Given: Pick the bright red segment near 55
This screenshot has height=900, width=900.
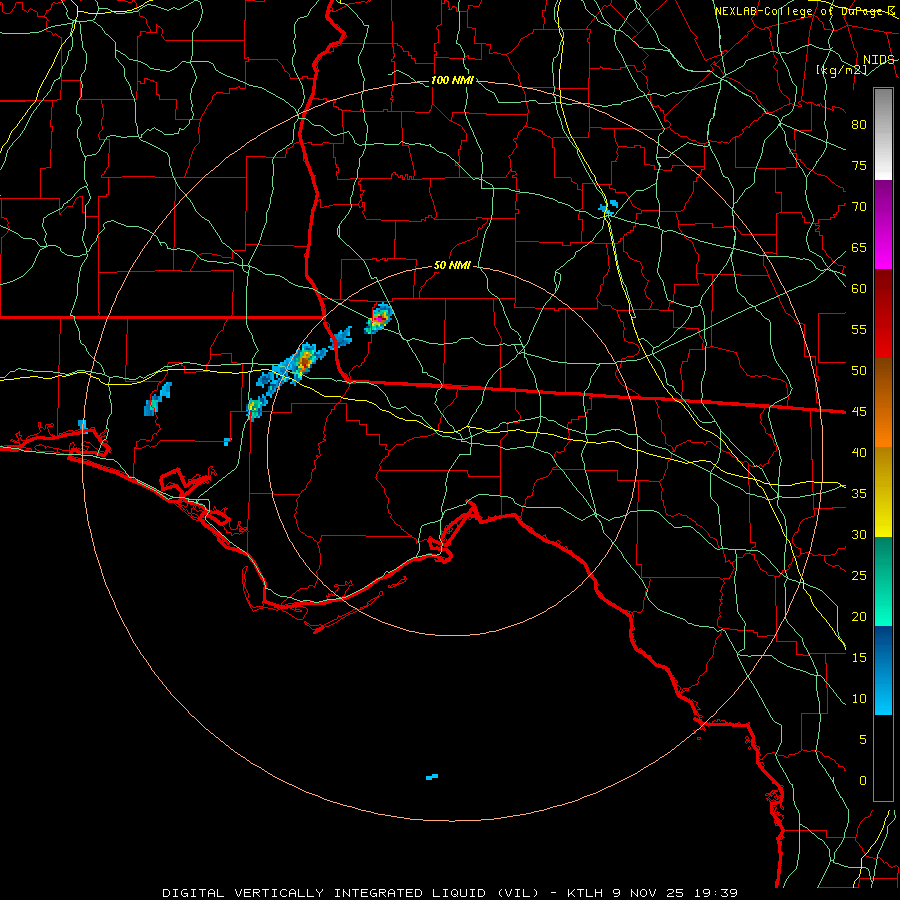Looking at the screenshot, I should pyautogui.click(x=883, y=338).
